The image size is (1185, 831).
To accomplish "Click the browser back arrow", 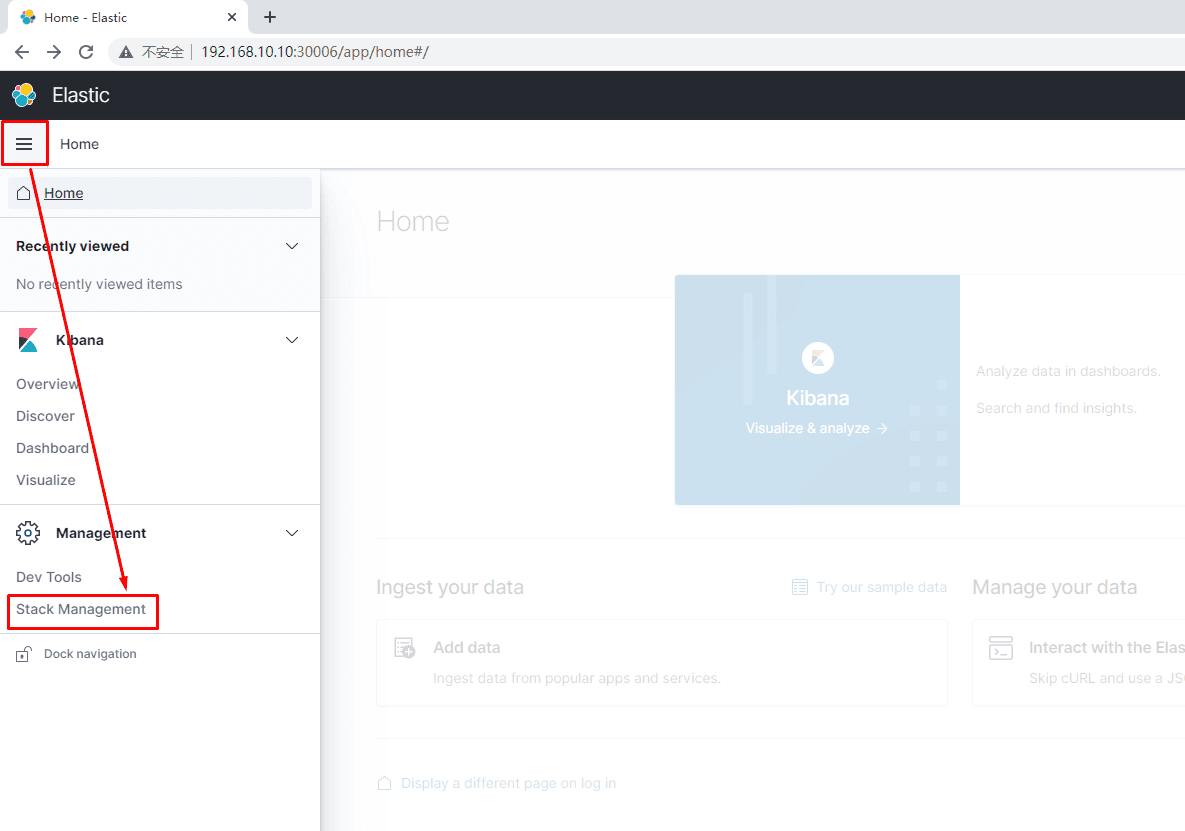I will pyautogui.click(x=22, y=52).
